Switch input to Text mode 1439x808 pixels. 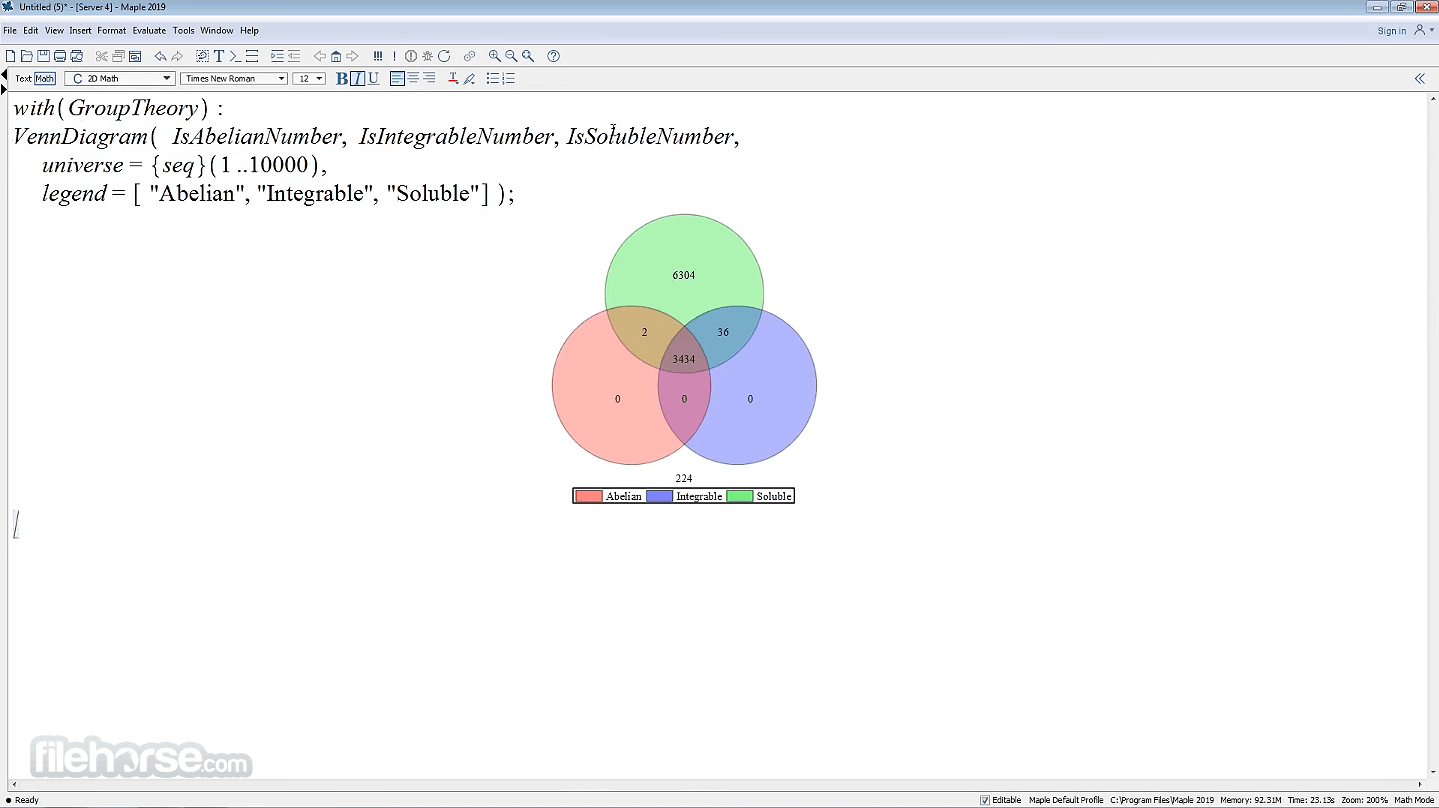23,78
